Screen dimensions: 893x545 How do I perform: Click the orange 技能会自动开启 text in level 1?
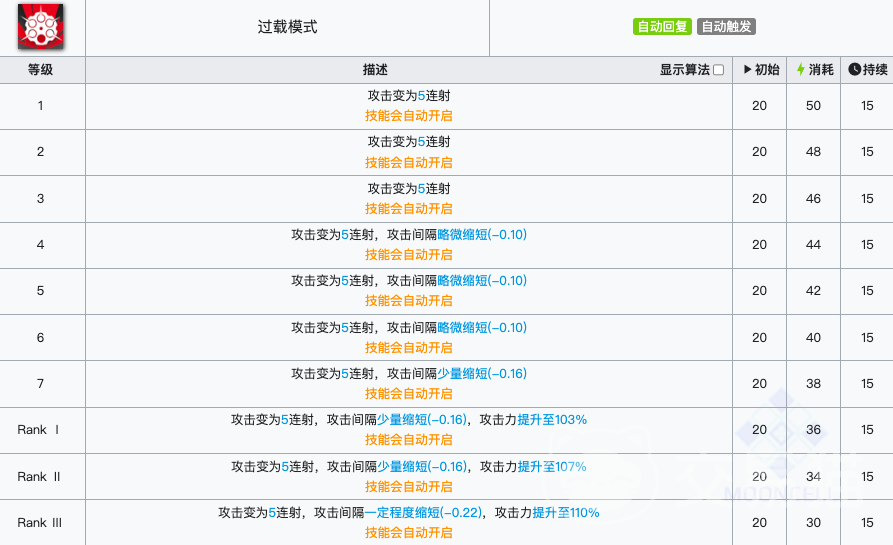pos(408,116)
